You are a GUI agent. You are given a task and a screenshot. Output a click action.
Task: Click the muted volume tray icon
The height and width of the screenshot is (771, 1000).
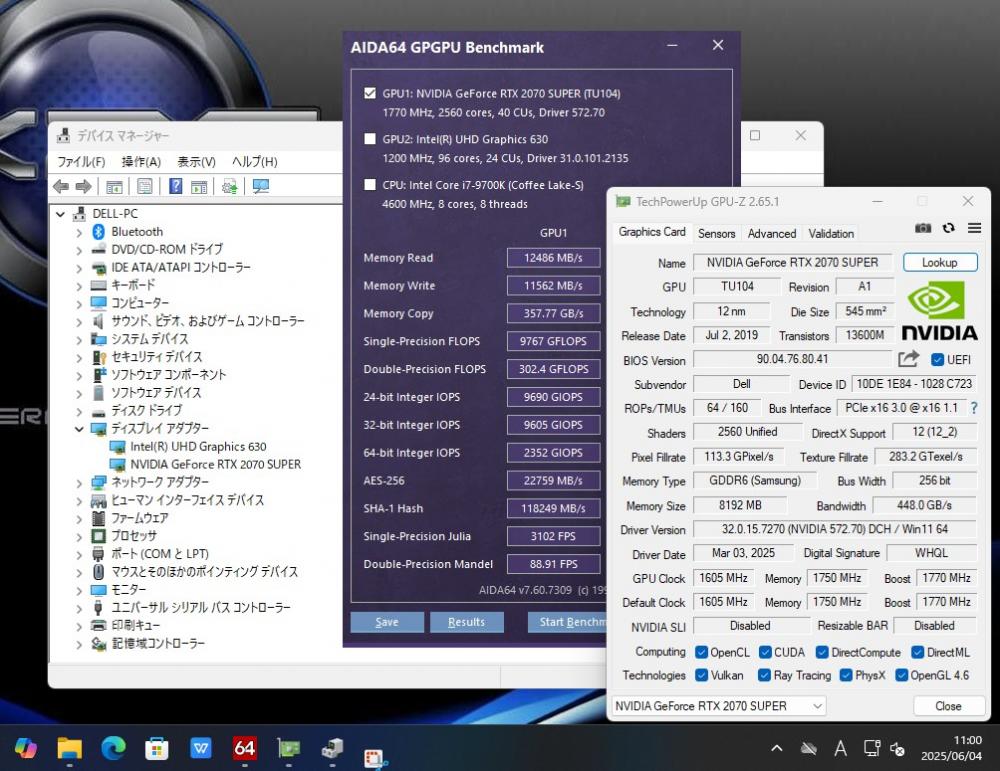coord(897,749)
